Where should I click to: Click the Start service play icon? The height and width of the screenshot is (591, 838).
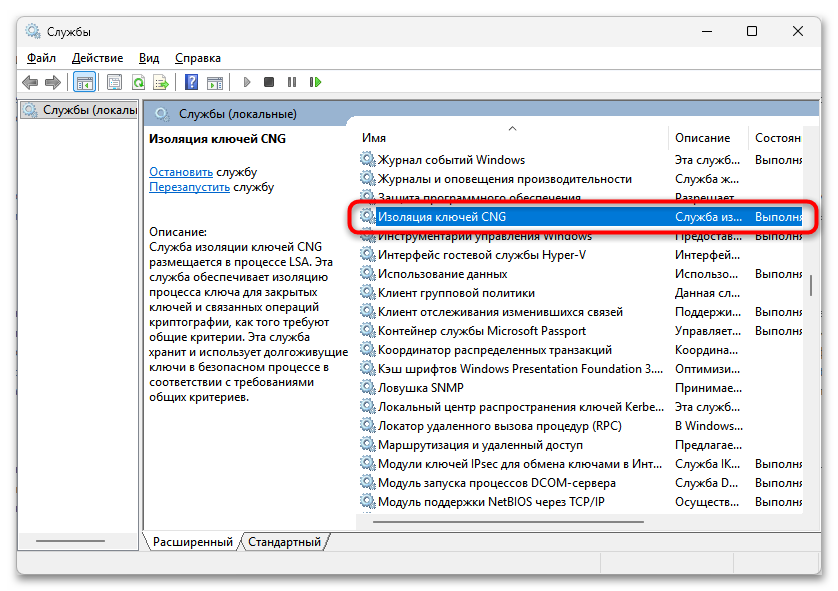pyautogui.click(x=246, y=82)
